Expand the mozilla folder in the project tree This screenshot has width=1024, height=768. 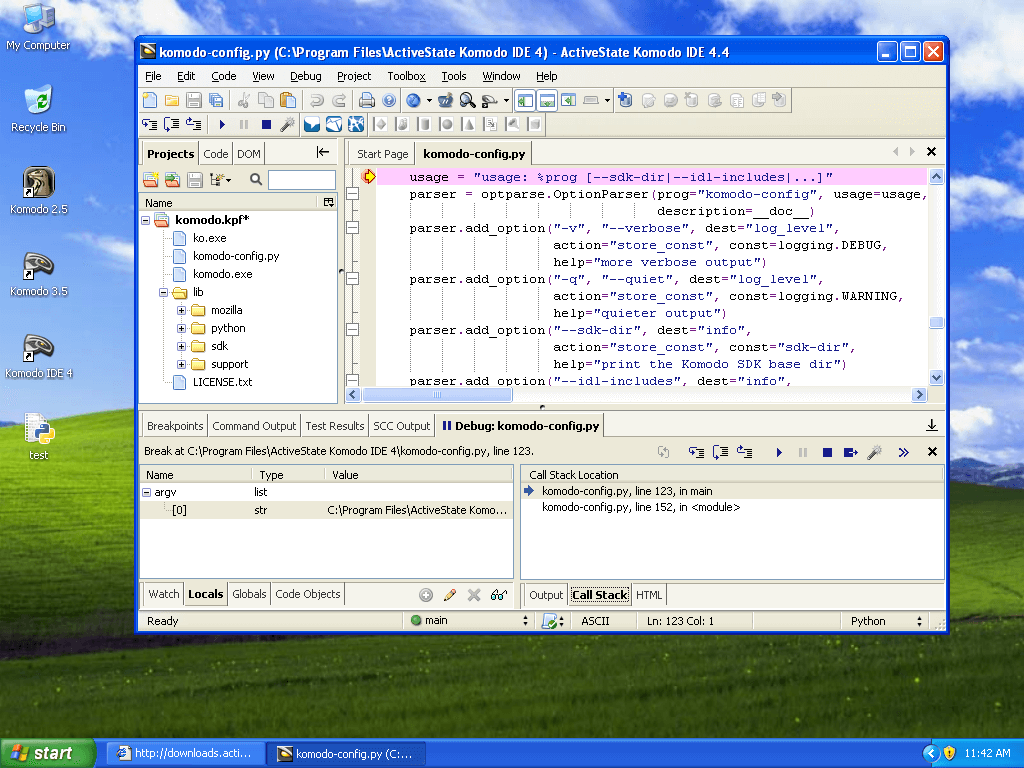(182, 310)
